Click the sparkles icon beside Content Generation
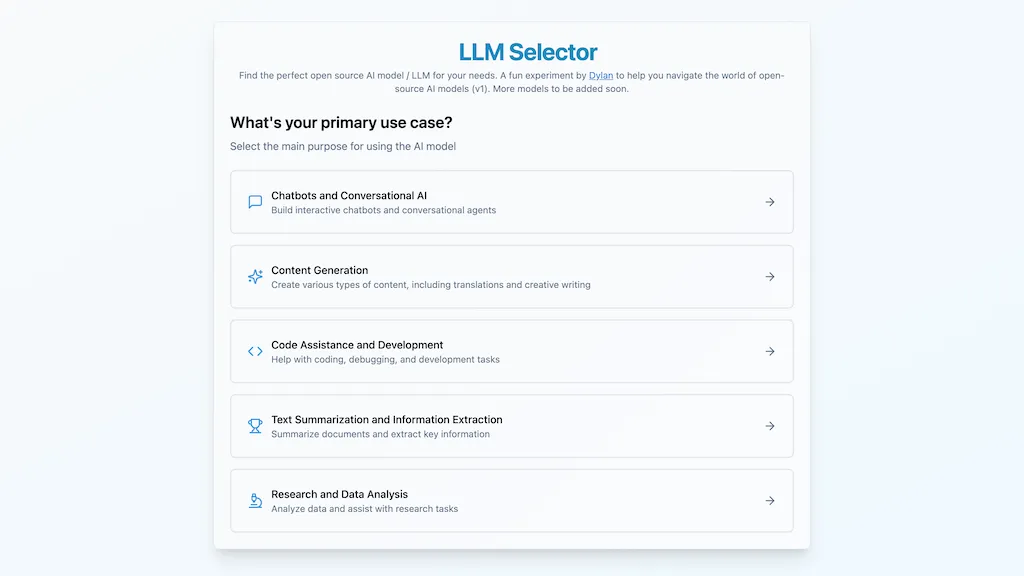This screenshot has width=1024, height=576. pyautogui.click(x=254, y=276)
